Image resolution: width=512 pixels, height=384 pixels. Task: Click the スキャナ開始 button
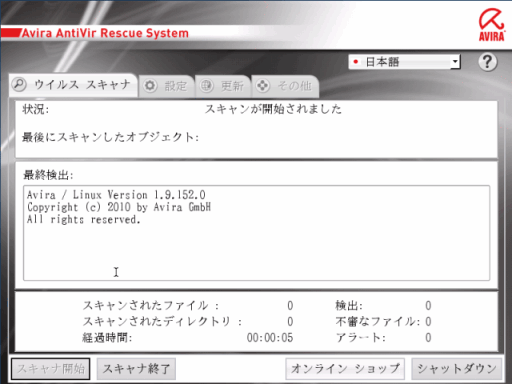pos(51,369)
